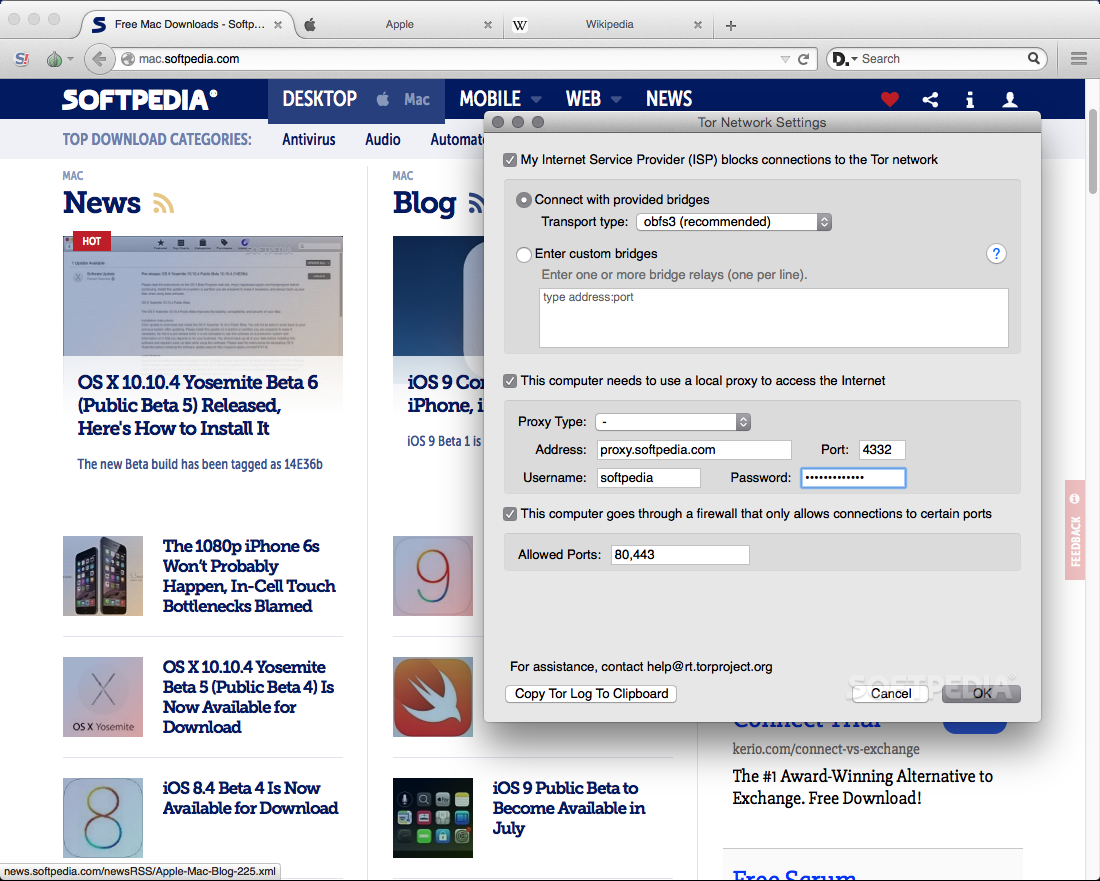Screen dimensions: 1100x881
Task: Click the proxy Port field
Action: point(883,450)
